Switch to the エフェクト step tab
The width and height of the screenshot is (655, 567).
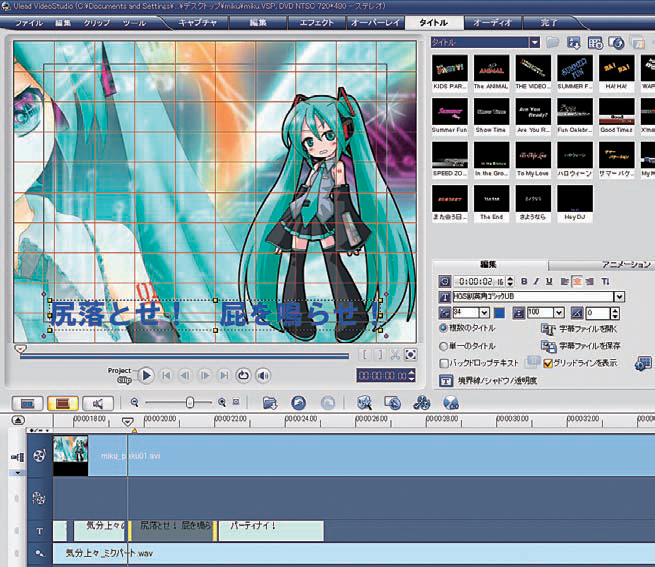317,23
